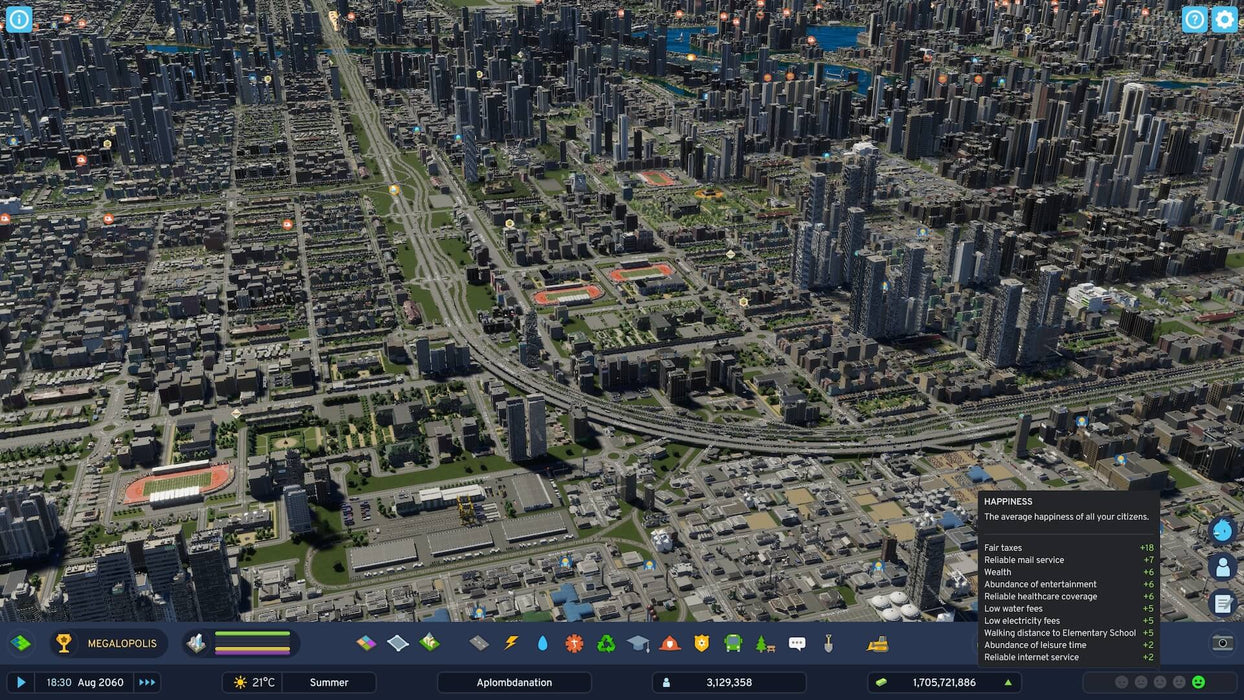Click 'Reliable healthcare coverage' factor

1069,596
